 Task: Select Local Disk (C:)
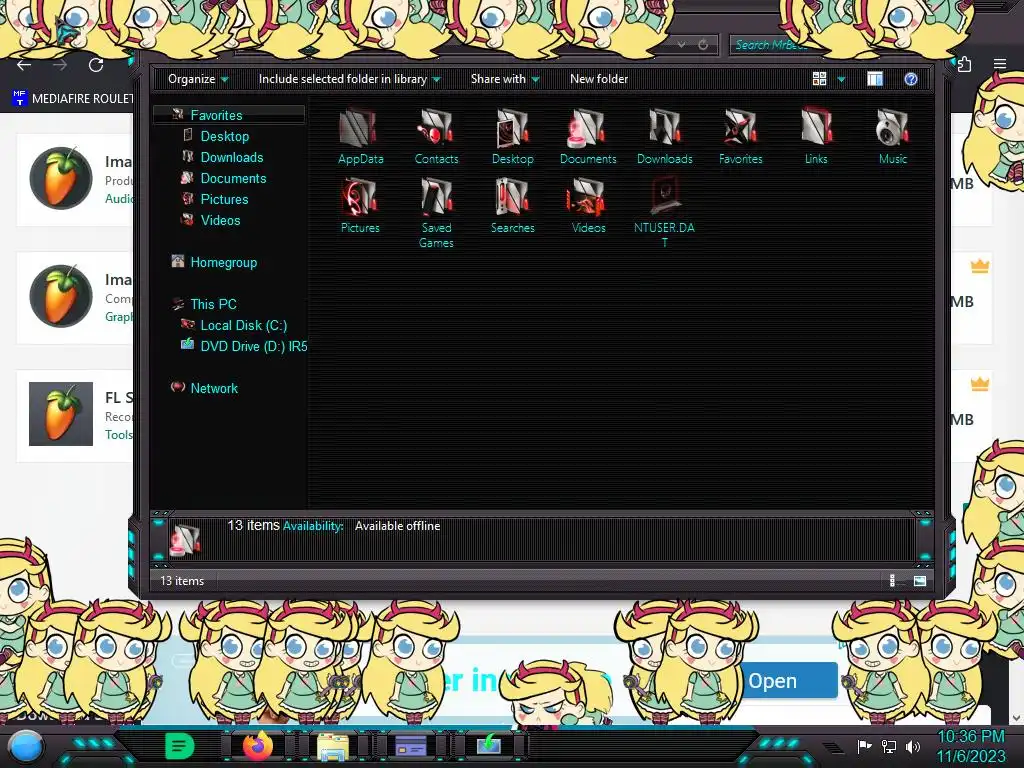click(243, 325)
